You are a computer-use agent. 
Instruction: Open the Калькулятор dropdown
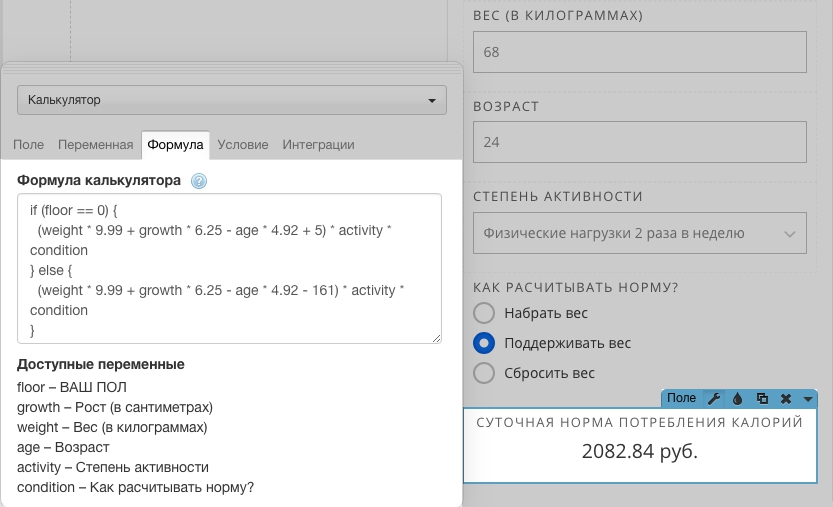click(232, 100)
